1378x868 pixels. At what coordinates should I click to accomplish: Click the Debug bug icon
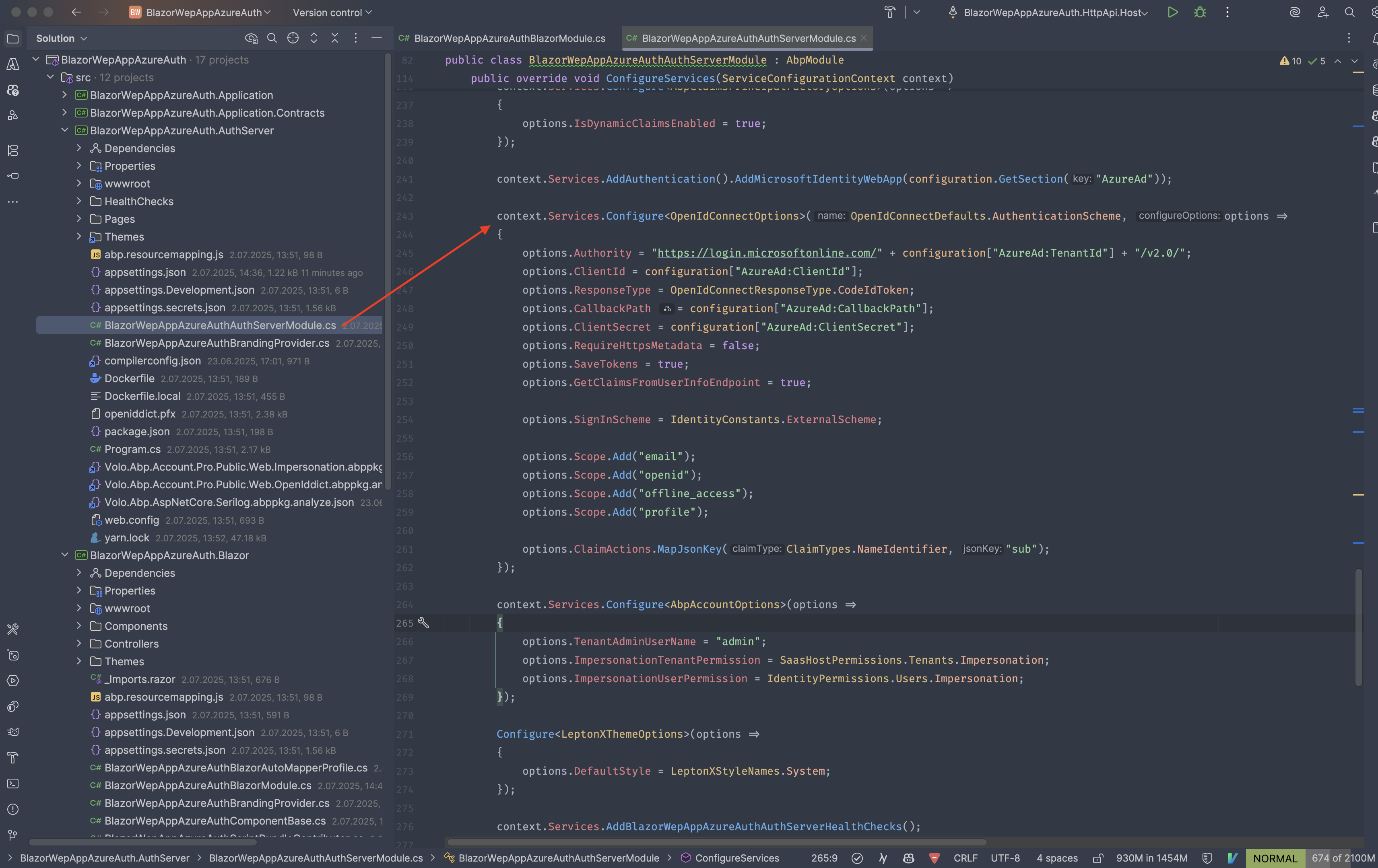pyautogui.click(x=1200, y=12)
